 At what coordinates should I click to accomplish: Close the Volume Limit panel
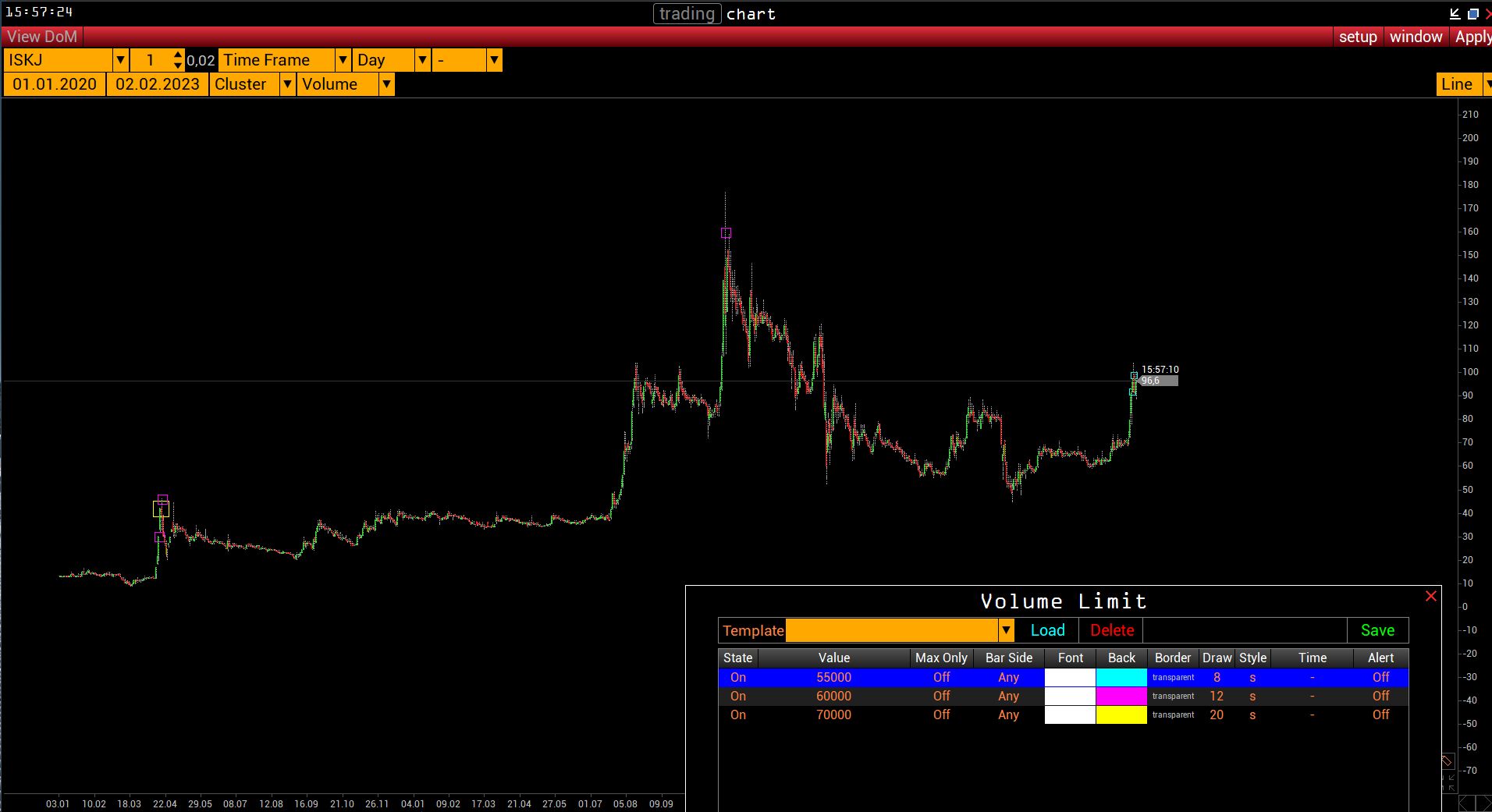point(1430,597)
